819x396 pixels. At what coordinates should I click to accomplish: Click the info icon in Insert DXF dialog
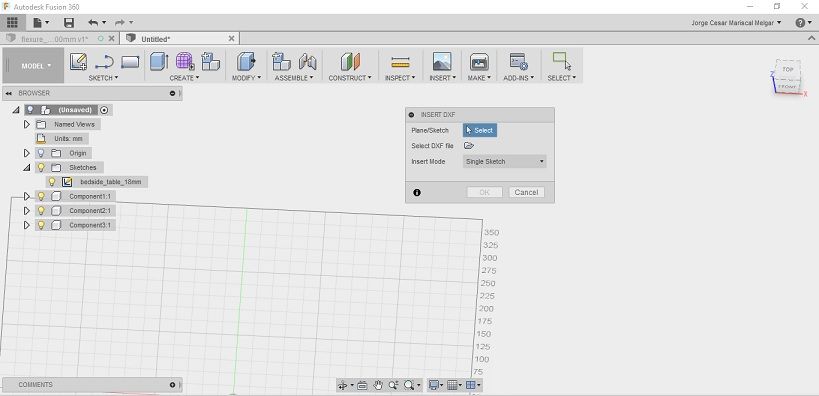(417, 192)
